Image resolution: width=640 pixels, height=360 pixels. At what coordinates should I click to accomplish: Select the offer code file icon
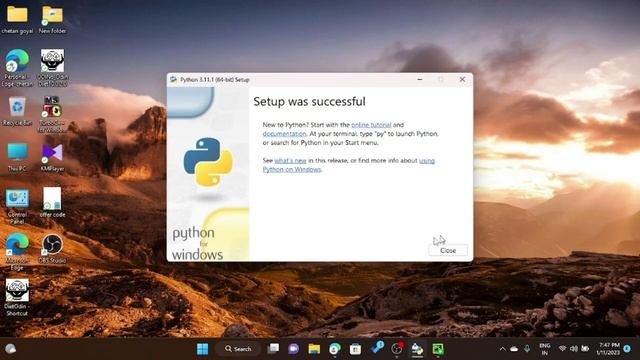(52, 202)
